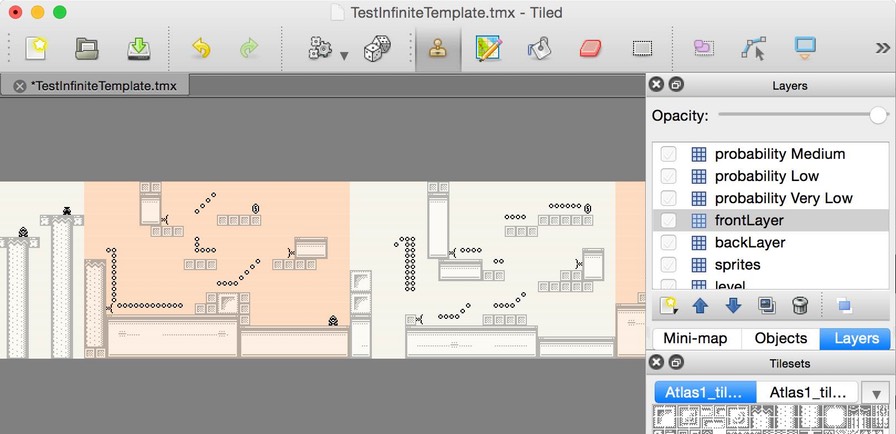Toggle Random Mode dice icon
This screenshot has height=434, width=896.
pos(377,49)
